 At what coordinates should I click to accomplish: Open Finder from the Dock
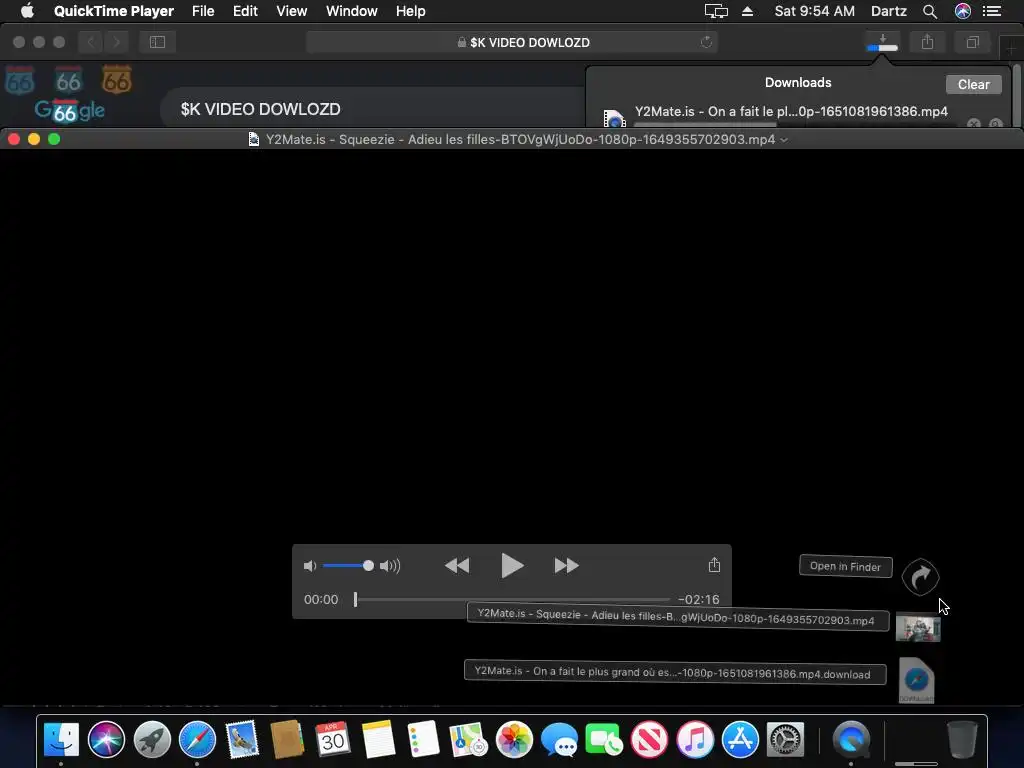click(61, 739)
